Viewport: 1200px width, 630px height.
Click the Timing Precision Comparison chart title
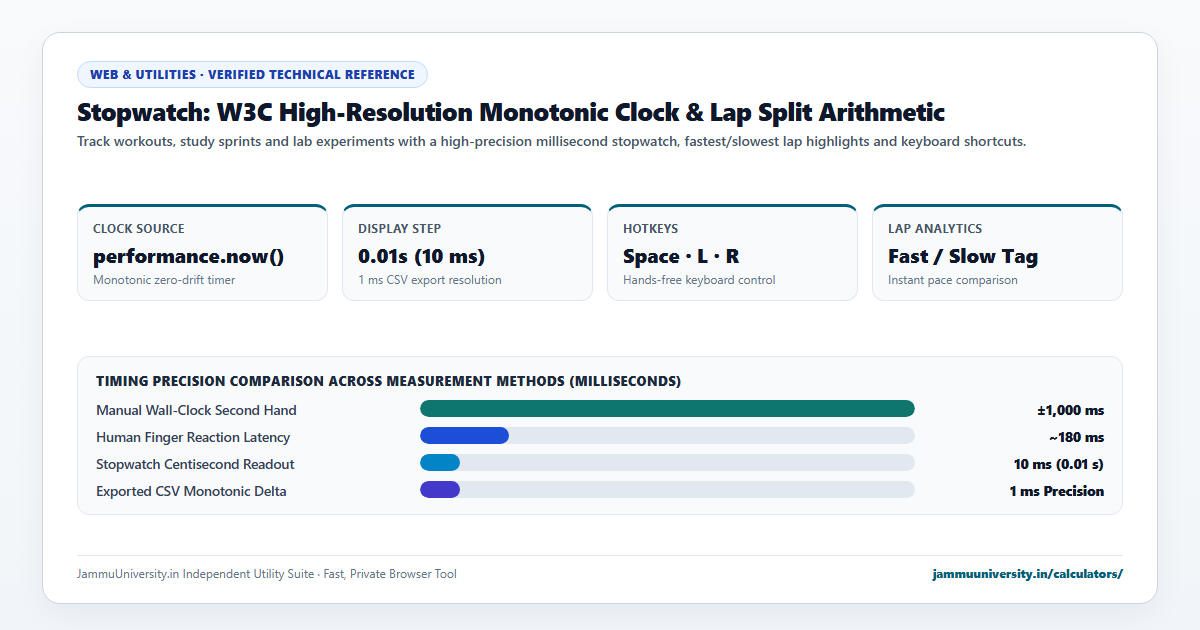388,381
